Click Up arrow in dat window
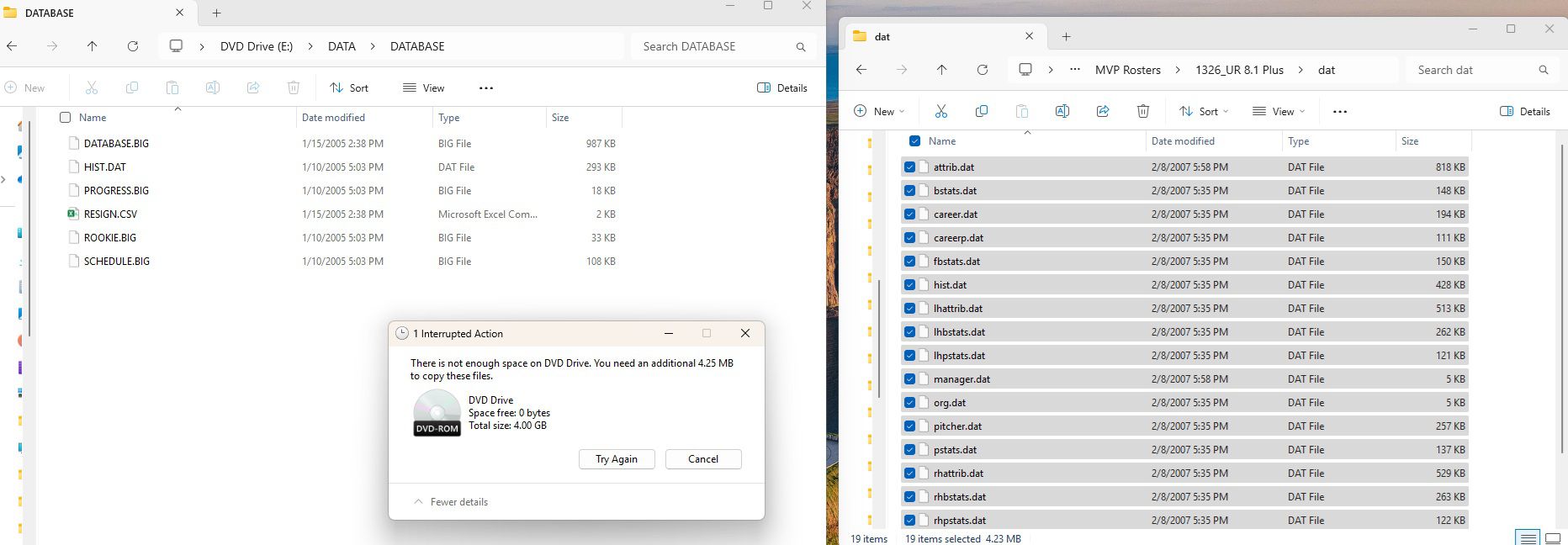1568x545 pixels. pos(942,70)
